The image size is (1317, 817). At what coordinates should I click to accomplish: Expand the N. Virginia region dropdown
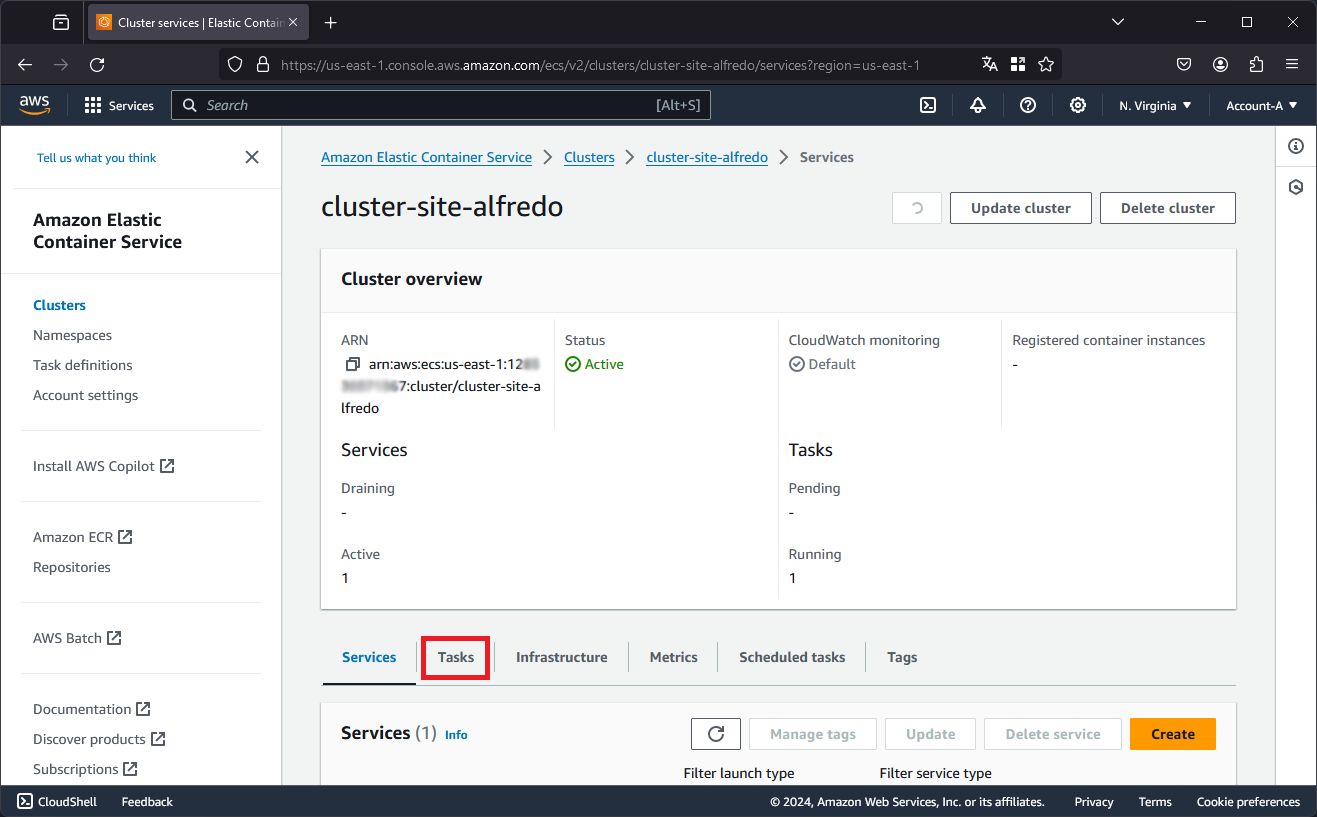point(1155,105)
